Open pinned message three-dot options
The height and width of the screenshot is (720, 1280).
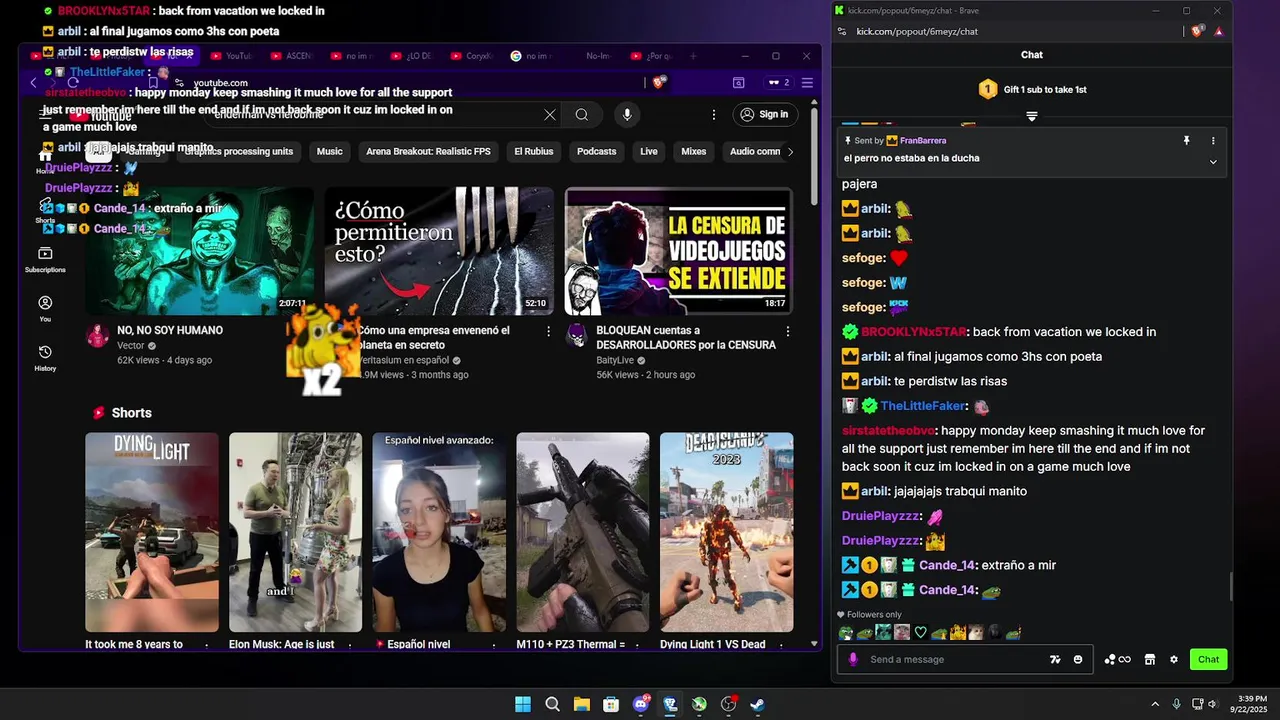[x=1213, y=141]
